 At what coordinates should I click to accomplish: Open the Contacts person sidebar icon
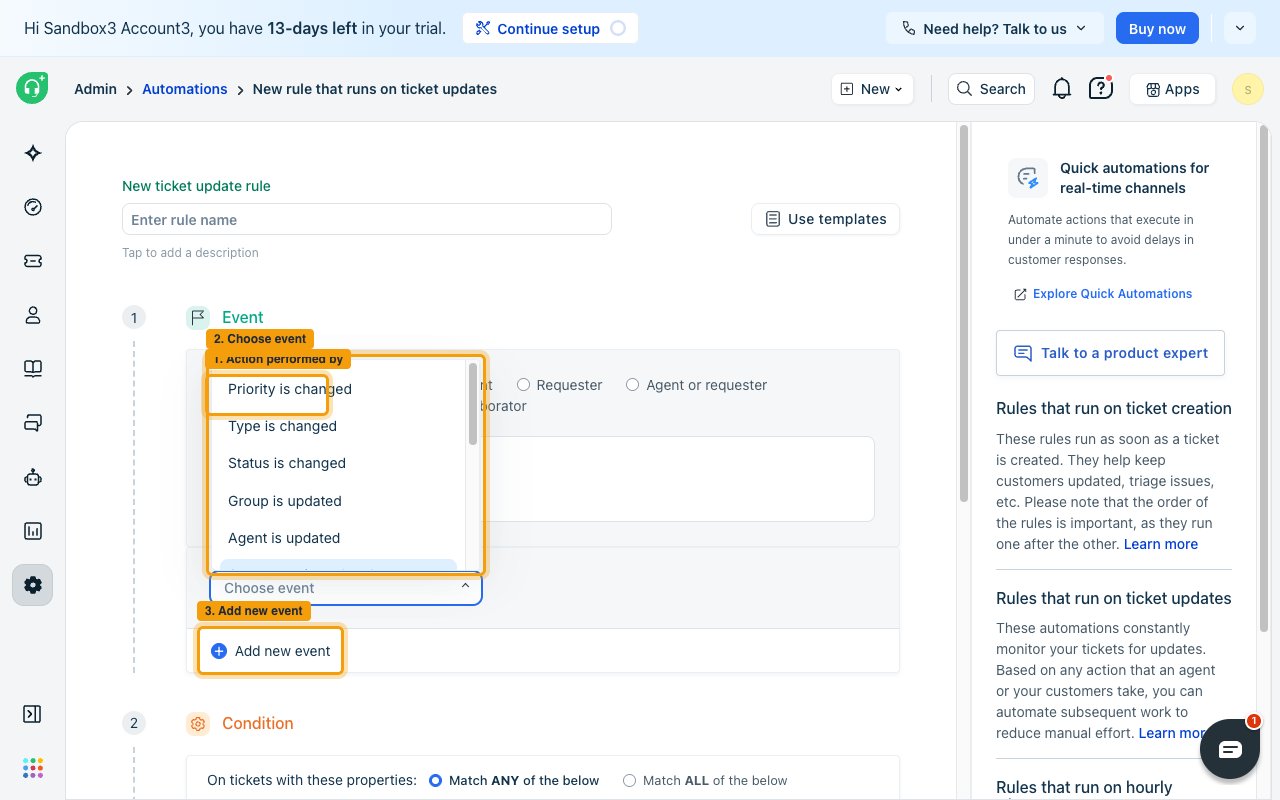pyautogui.click(x=32, y=315)
